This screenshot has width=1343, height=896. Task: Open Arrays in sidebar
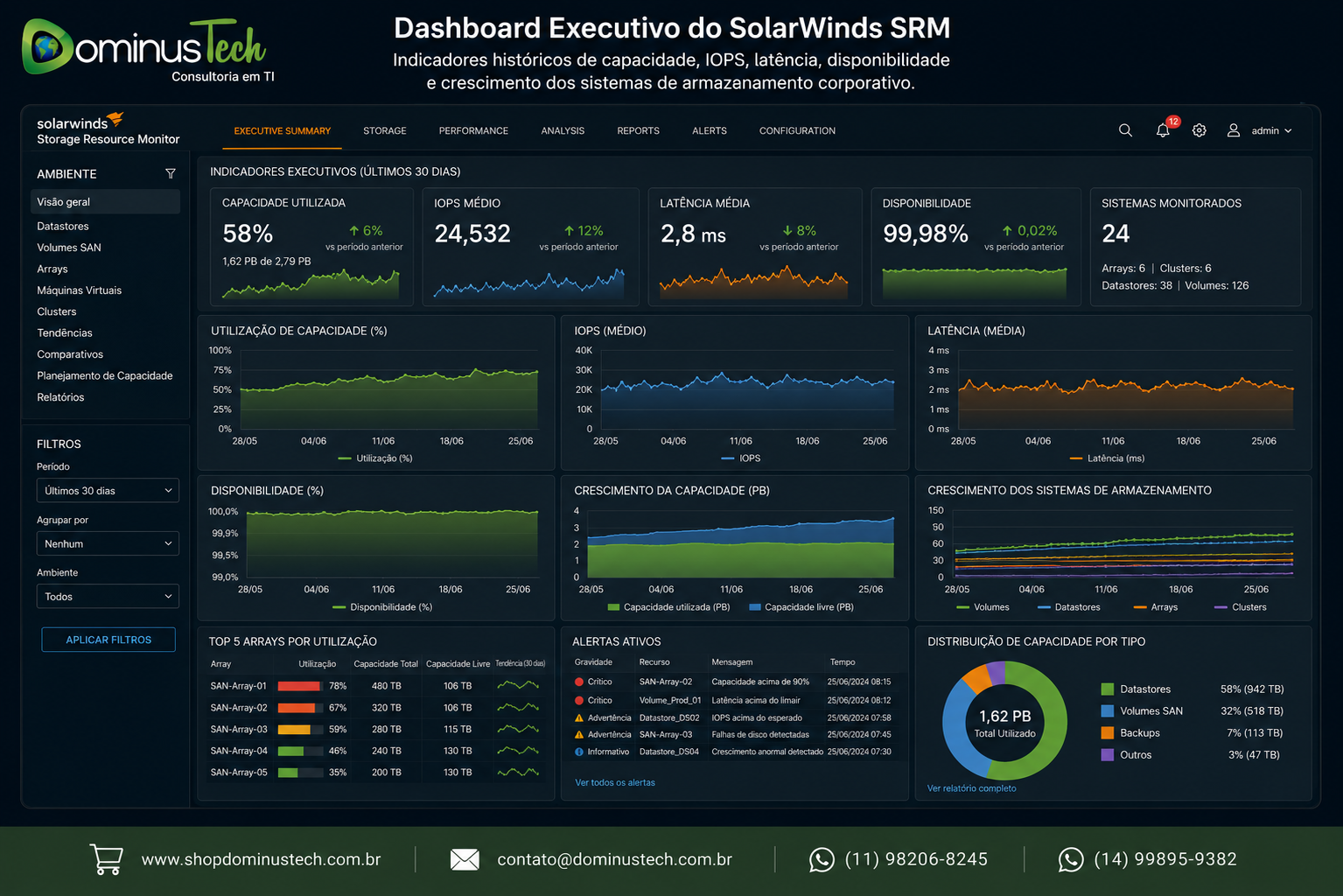(52, 269)
